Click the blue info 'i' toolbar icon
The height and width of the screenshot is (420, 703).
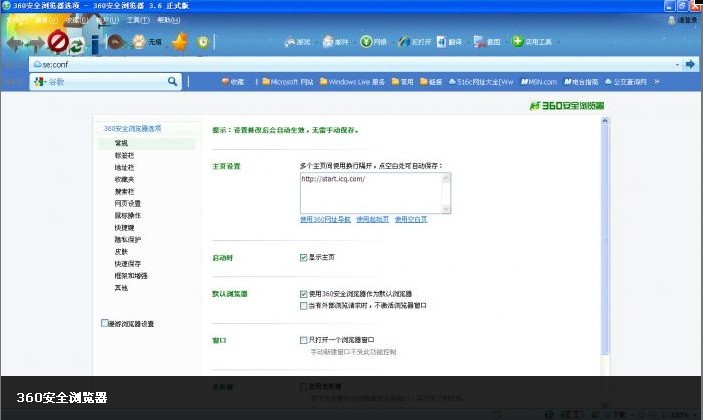tap(95, 44)
